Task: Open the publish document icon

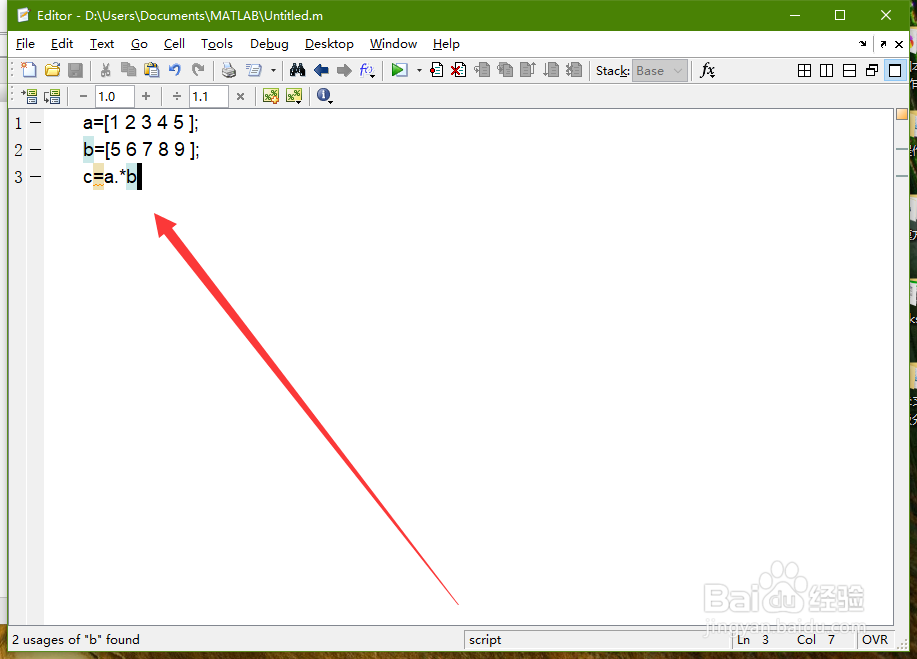Action: click(x=254, y=70)
